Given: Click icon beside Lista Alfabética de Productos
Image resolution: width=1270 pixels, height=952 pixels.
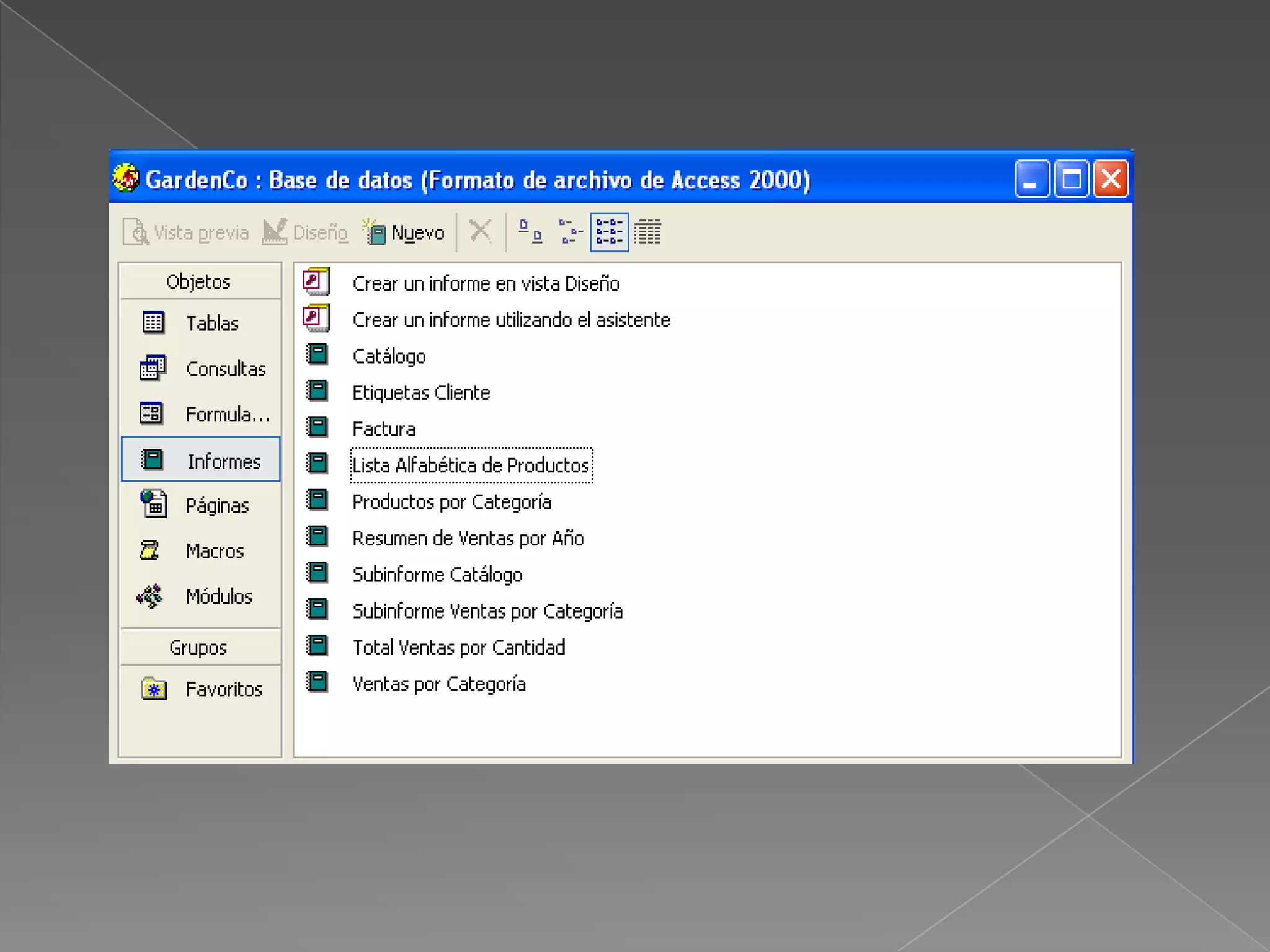Looking at the screenshot, I should 317,464.
